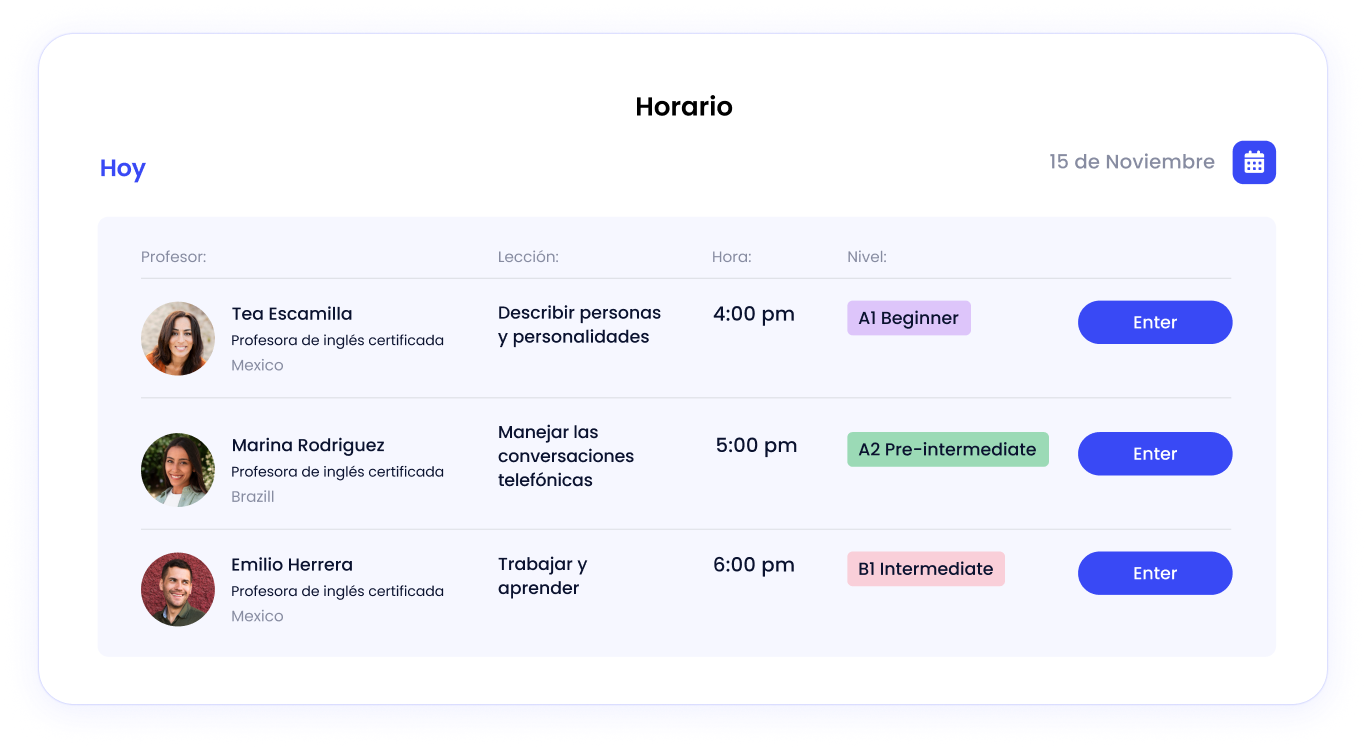Viewport: 1365px width, 747px height.
Task: Open the teacher name Marina Rodriguez
Action: [308, 445]
